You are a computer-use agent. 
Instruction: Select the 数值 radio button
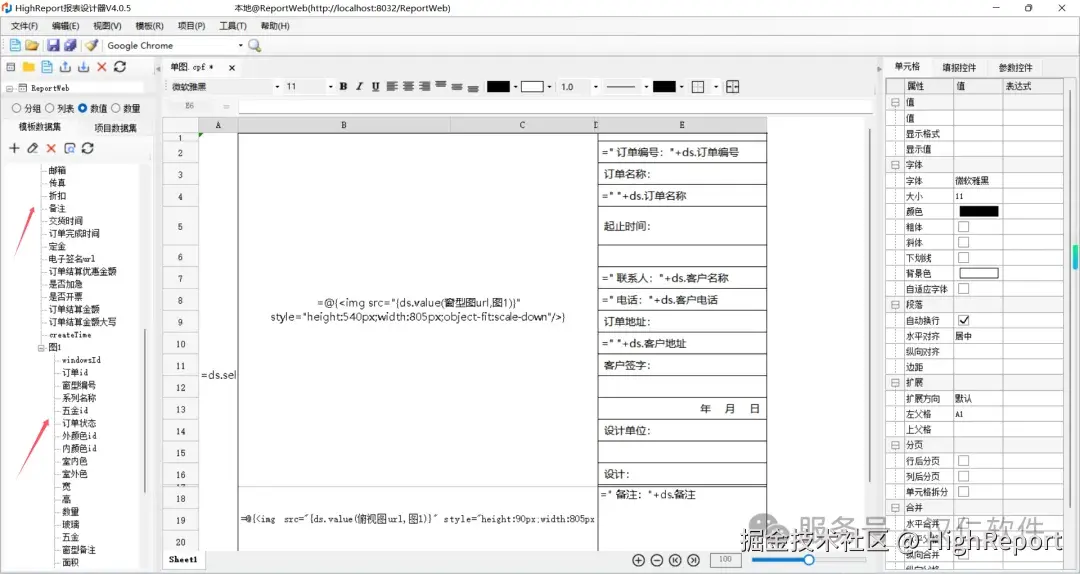(83, 108)
